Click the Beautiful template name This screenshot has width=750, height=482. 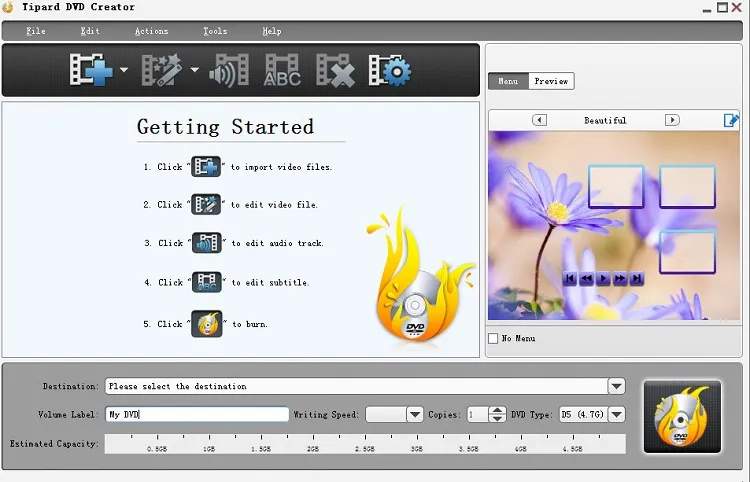(x=605, y=120)
